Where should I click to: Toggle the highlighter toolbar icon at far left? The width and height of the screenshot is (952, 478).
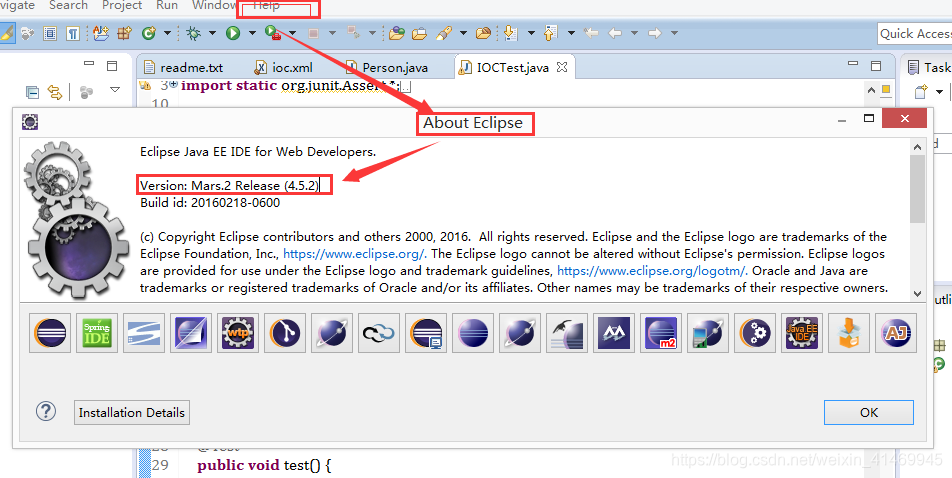pos(6,33)
